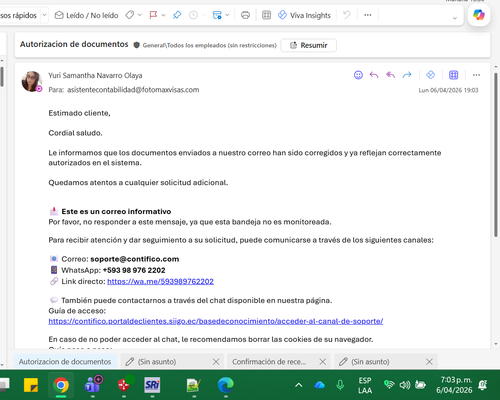The height and width of the screenshot is (400, 500).
Task: Open Yuri Samantha Navarro's profile photo
Action: click(x=32, y=81)
